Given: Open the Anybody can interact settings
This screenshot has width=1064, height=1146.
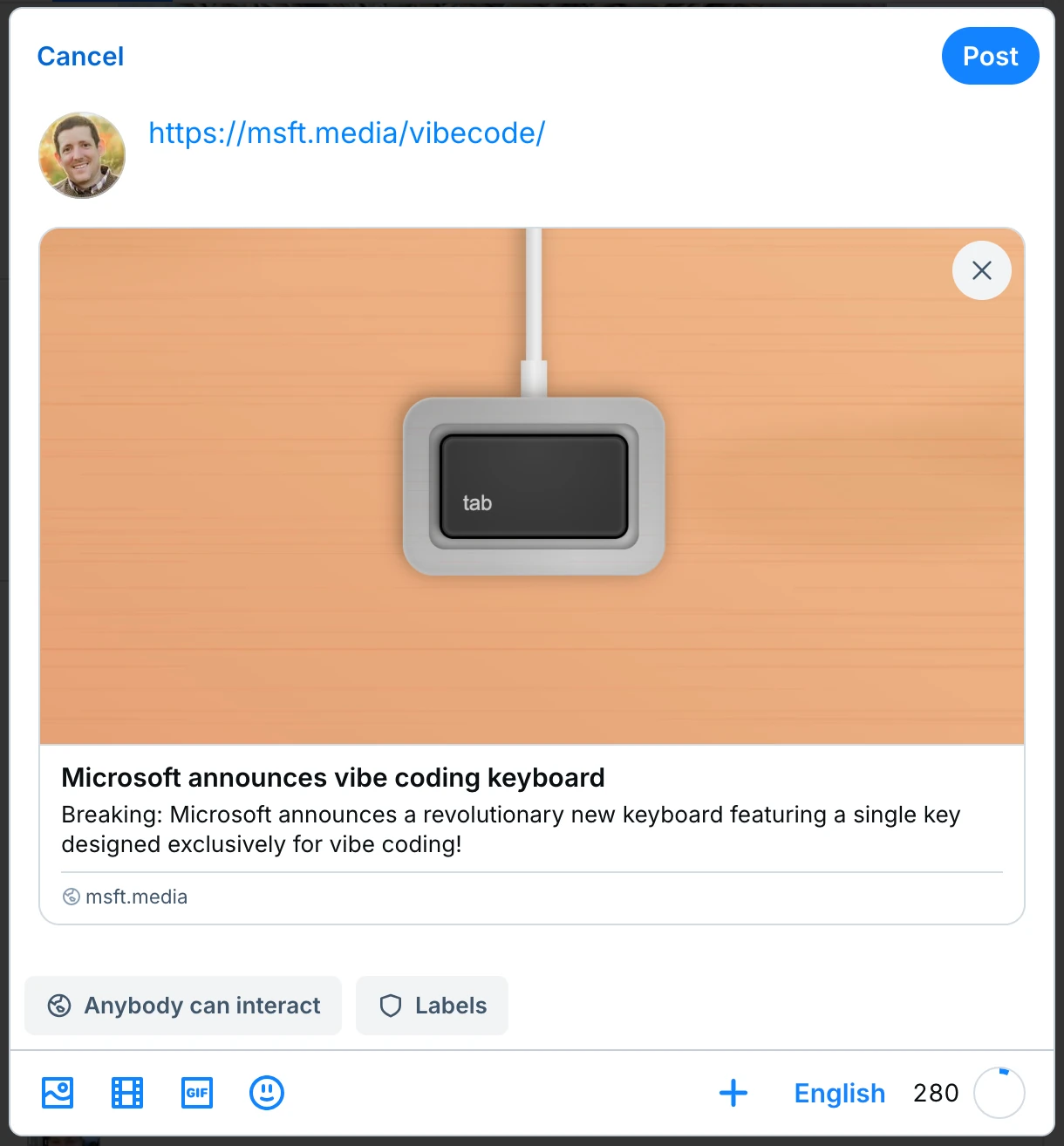Looking at the screenshot, I should pos(183,1006).
